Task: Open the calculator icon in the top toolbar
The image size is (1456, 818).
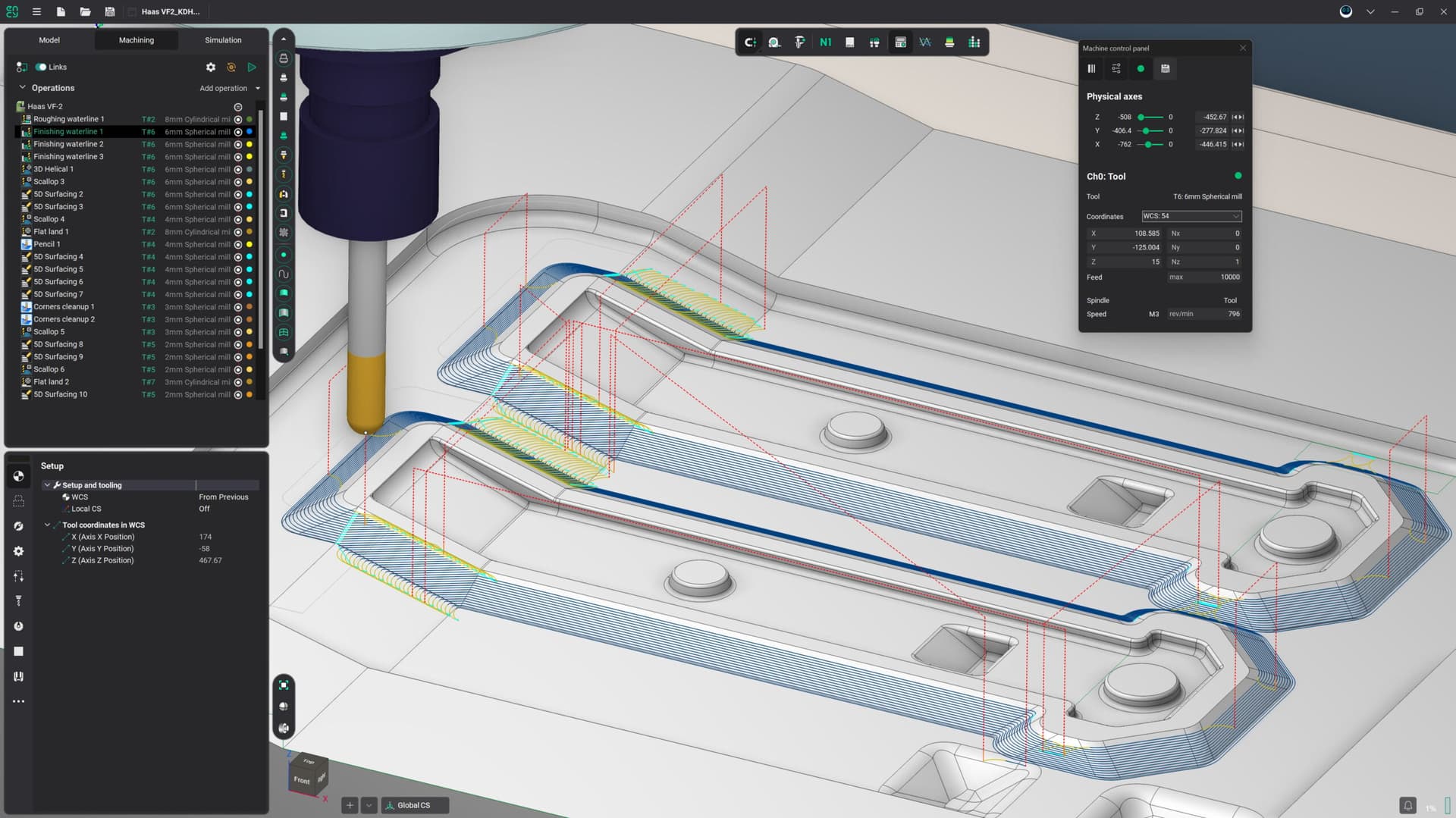Action: (900, 42)
